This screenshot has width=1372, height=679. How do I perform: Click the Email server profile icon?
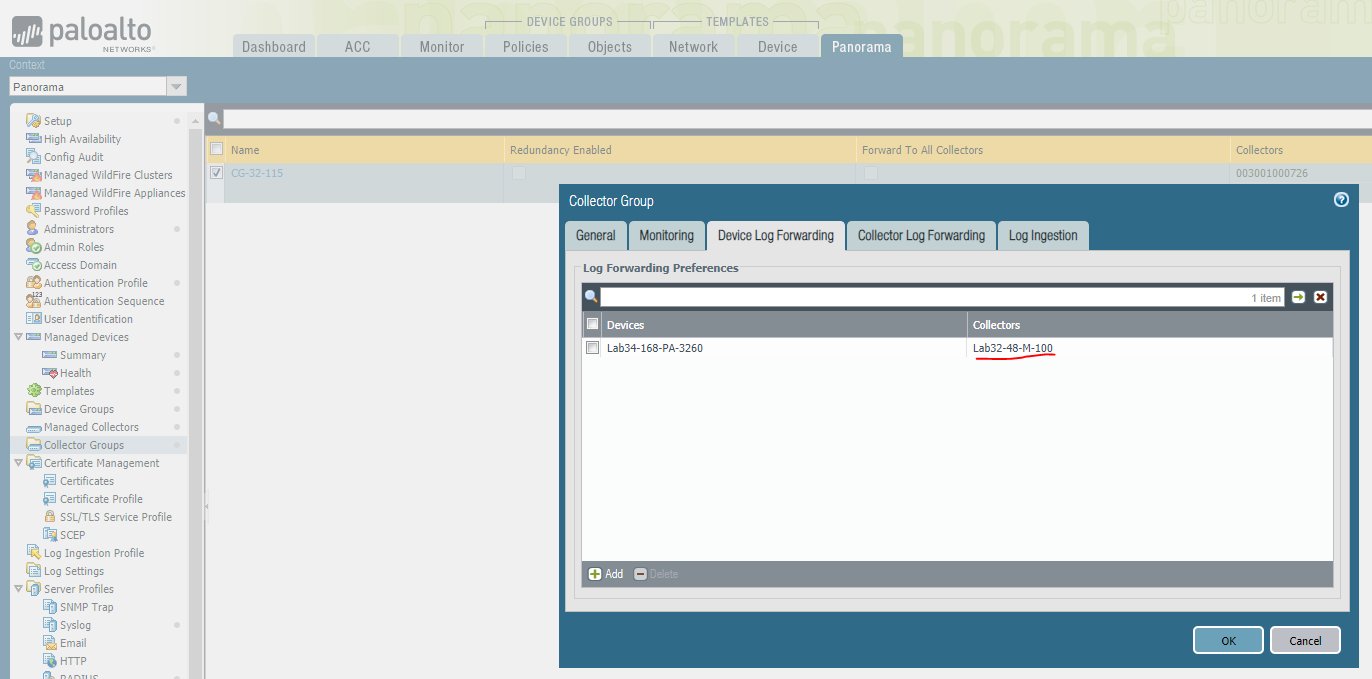pos(50,643)
